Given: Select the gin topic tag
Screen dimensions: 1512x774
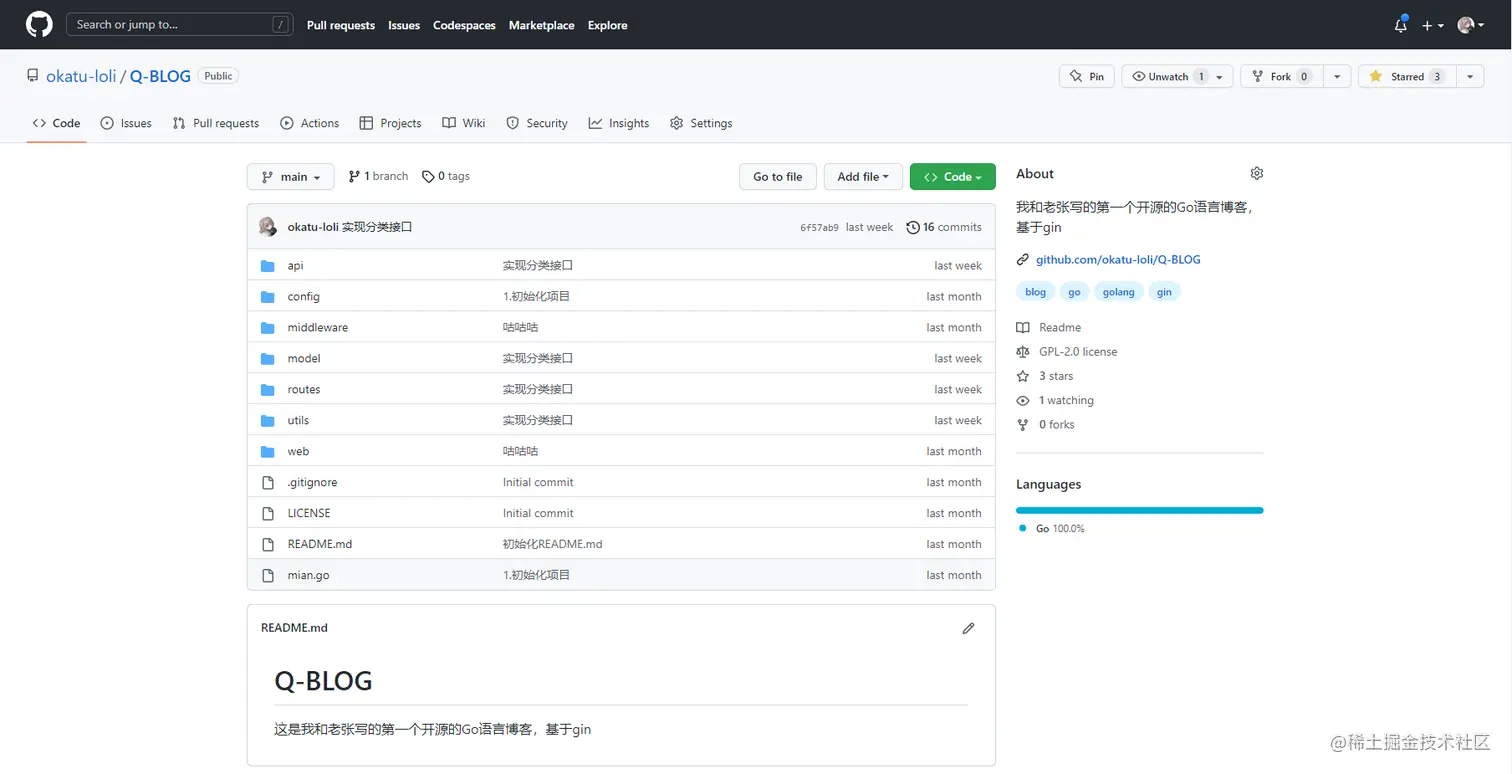Looking at the screenshot, I should point(1164,292).
